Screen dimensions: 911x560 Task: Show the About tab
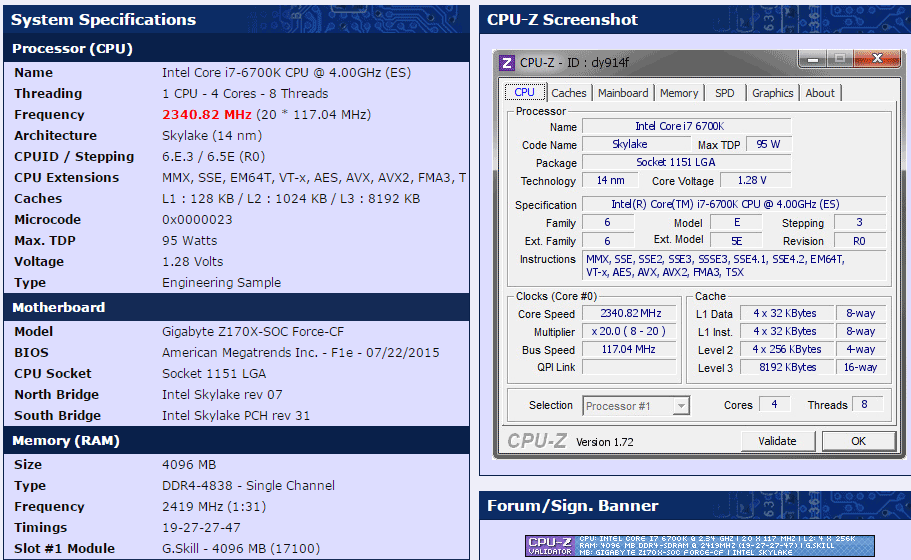click(820, 93)
